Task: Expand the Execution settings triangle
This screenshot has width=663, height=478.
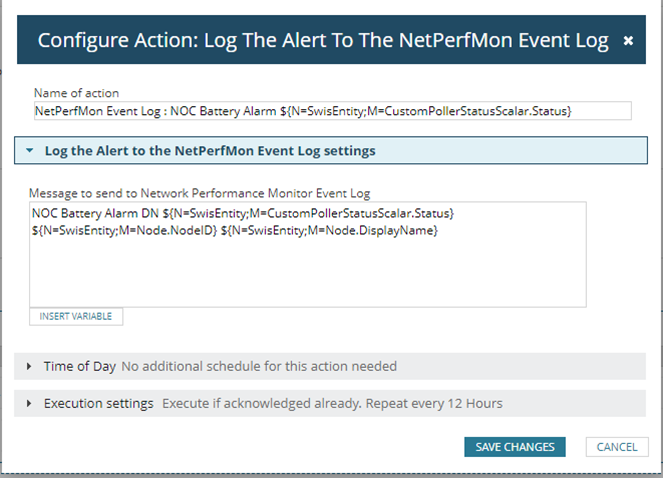Action: [30, 404]
